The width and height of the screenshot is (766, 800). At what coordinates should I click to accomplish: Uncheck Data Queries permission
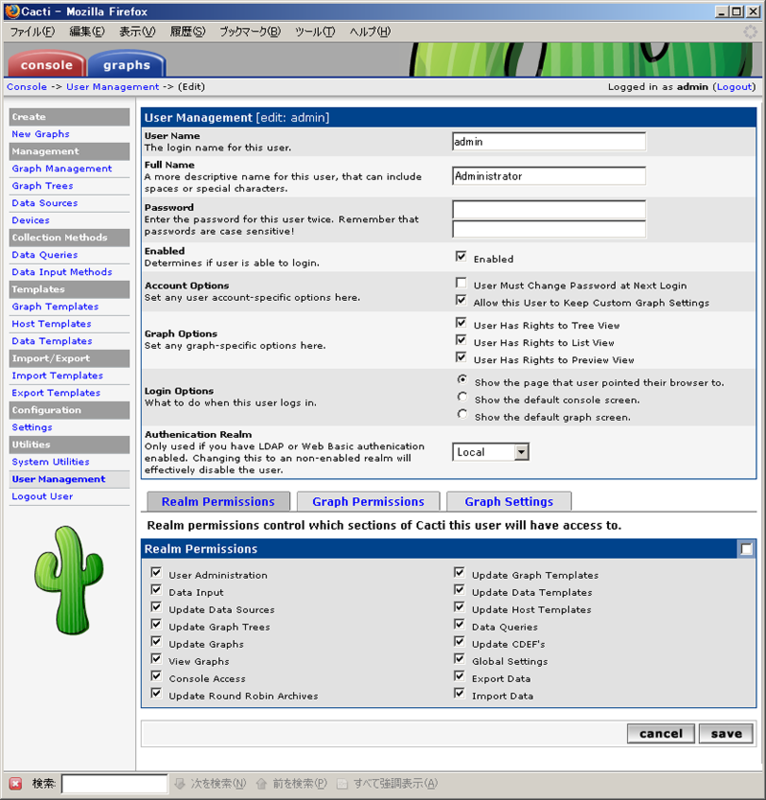[x=459, y=624]
